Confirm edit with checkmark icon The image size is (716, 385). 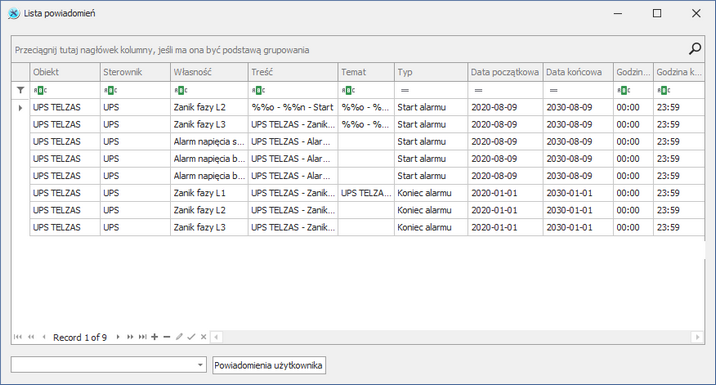[191, 337]
